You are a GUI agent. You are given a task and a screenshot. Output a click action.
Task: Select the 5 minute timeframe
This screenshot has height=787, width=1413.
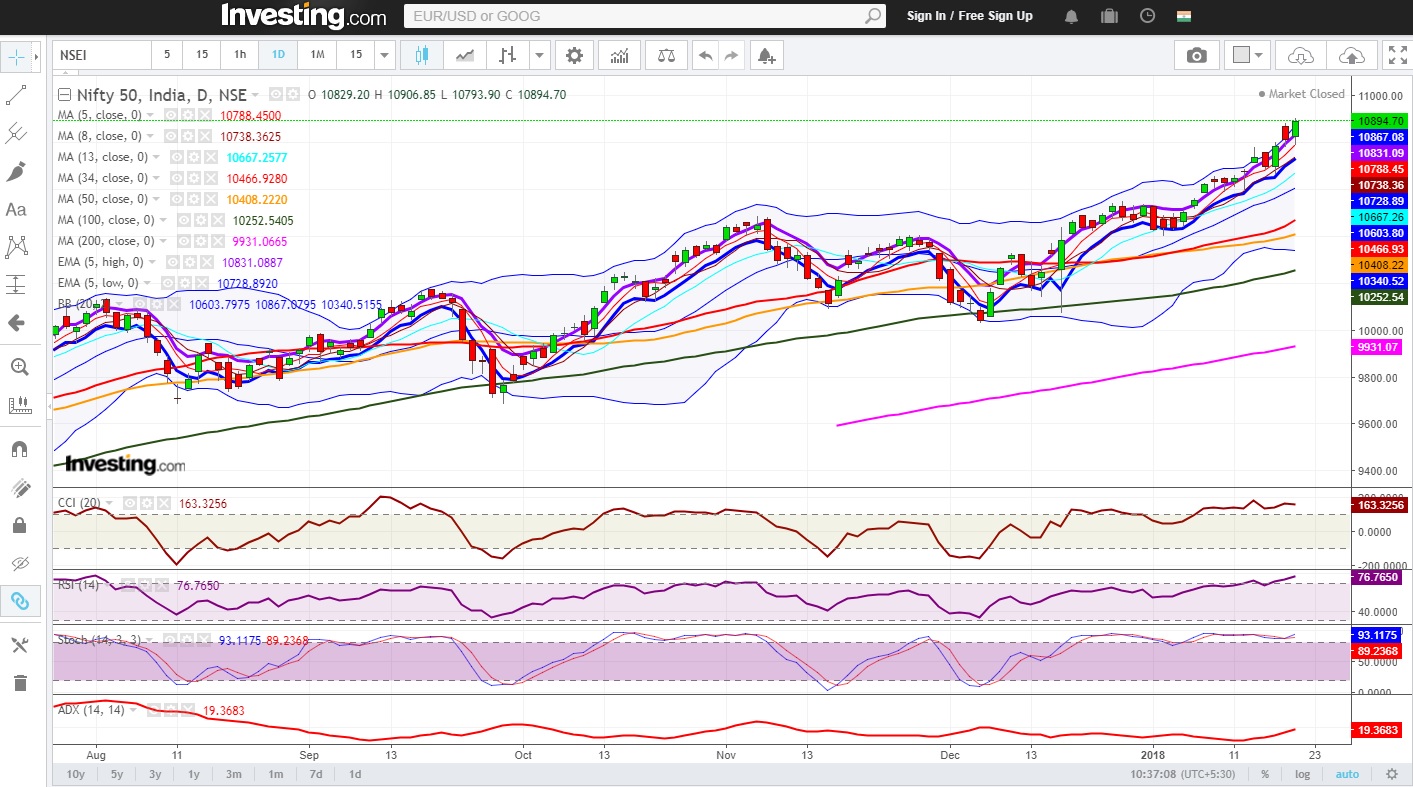coord(167,55)
